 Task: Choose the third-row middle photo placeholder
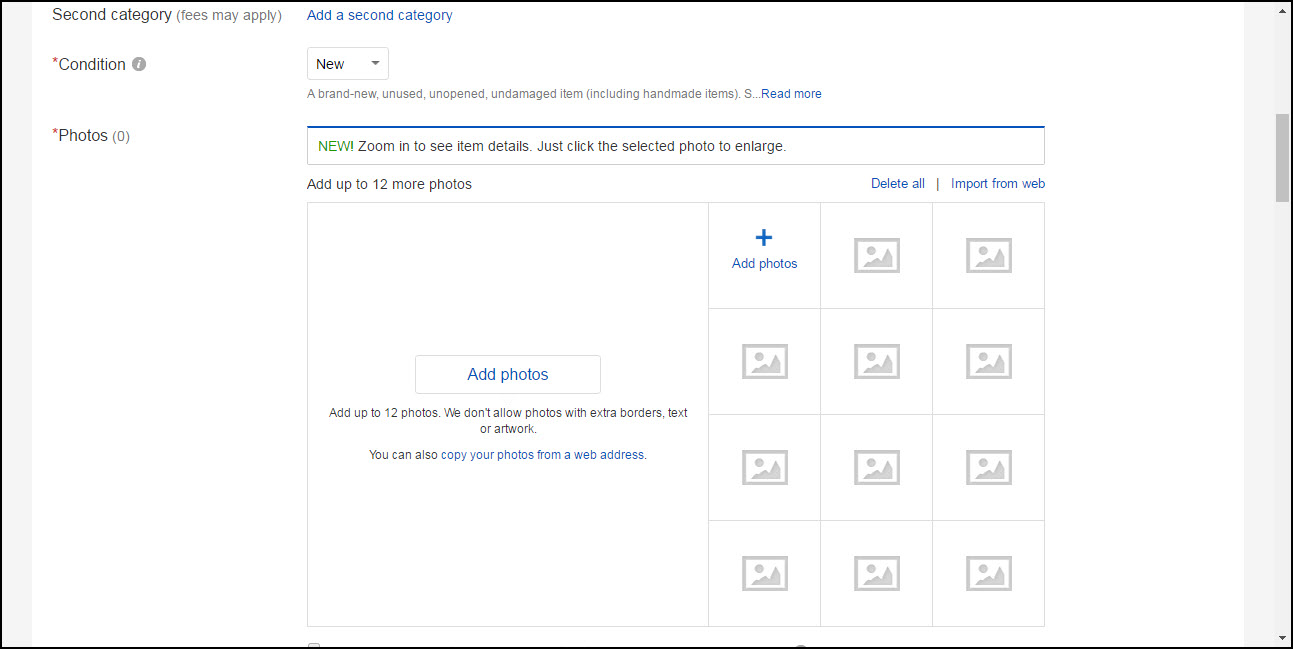pos(876,467)
